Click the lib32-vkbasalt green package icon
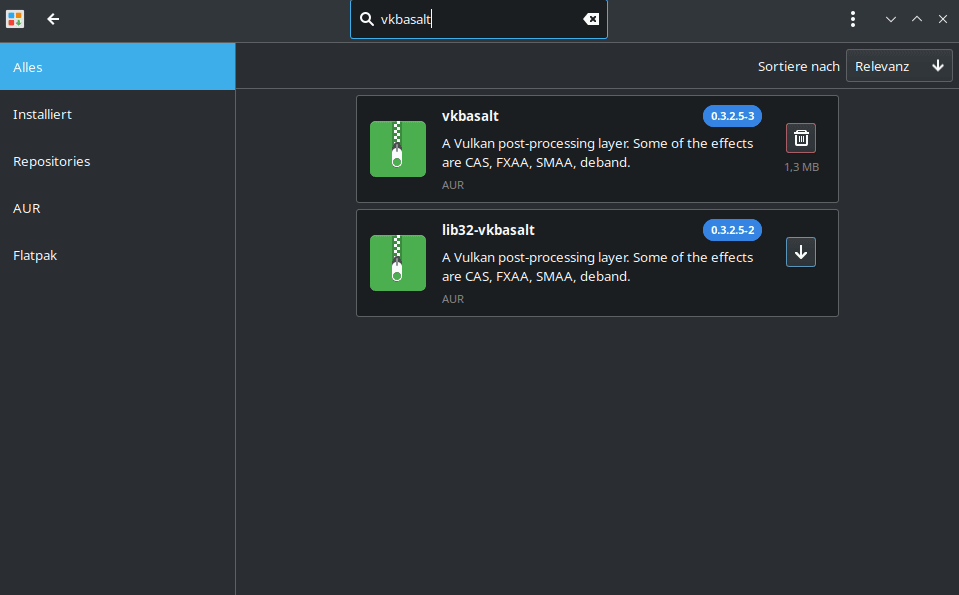 click(397, 263)
